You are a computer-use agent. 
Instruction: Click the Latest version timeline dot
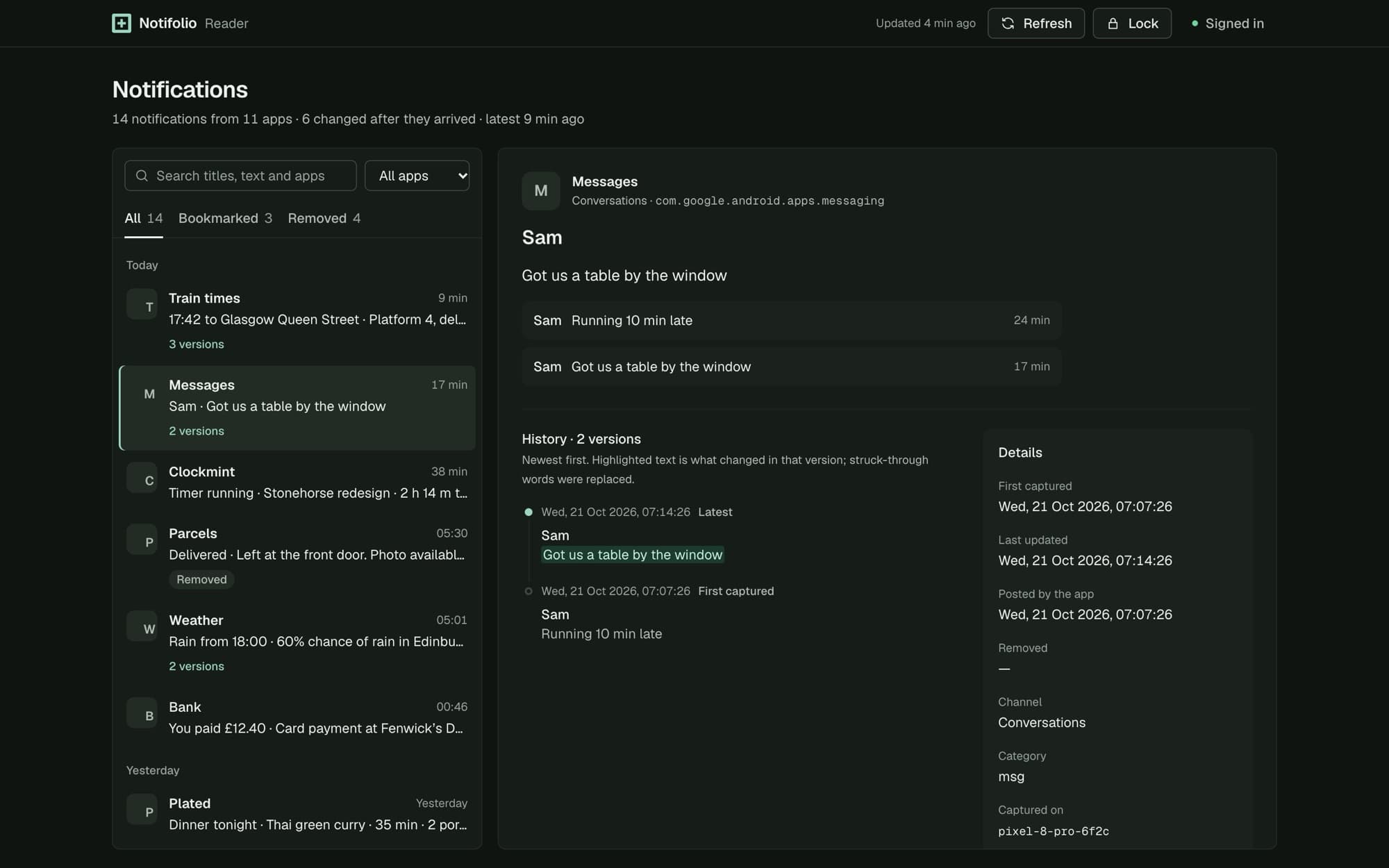[529, 512]
